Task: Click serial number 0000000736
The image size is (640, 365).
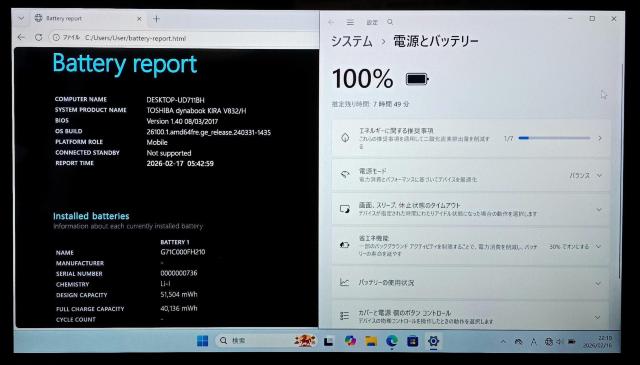Action: (179, 273)
